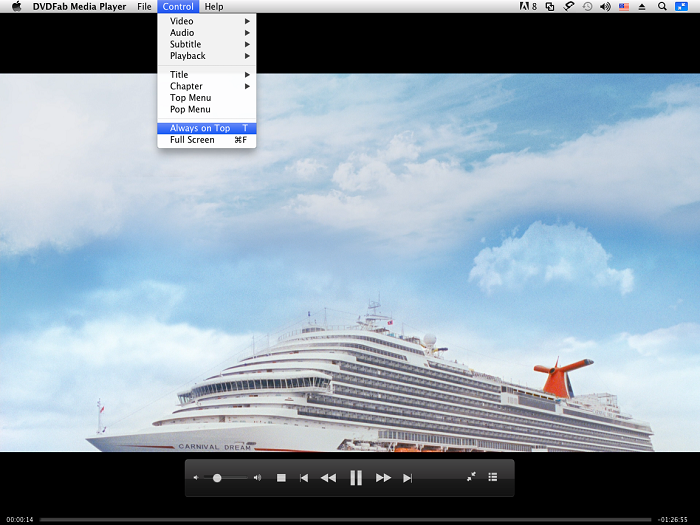Viewport: 700px width, 525px height.
Task: Expand the Chapter submenu
Action: point(207,86)
